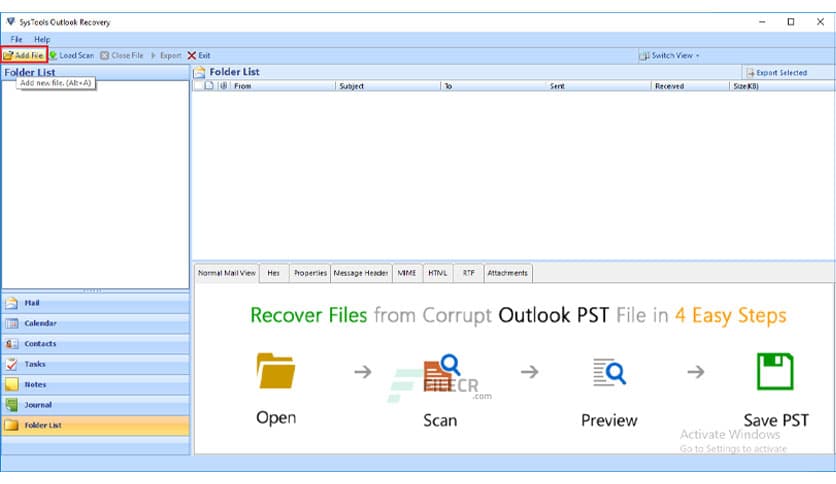Close the SysTools Outlook Recovery window
Viewport: 836px width, 484px height.
820,22
